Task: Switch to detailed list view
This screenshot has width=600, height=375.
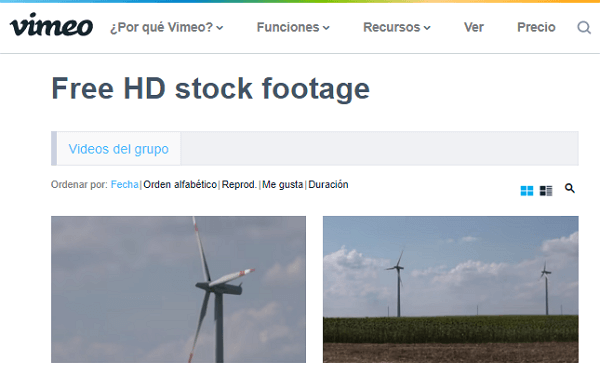Action: (546, 191)
